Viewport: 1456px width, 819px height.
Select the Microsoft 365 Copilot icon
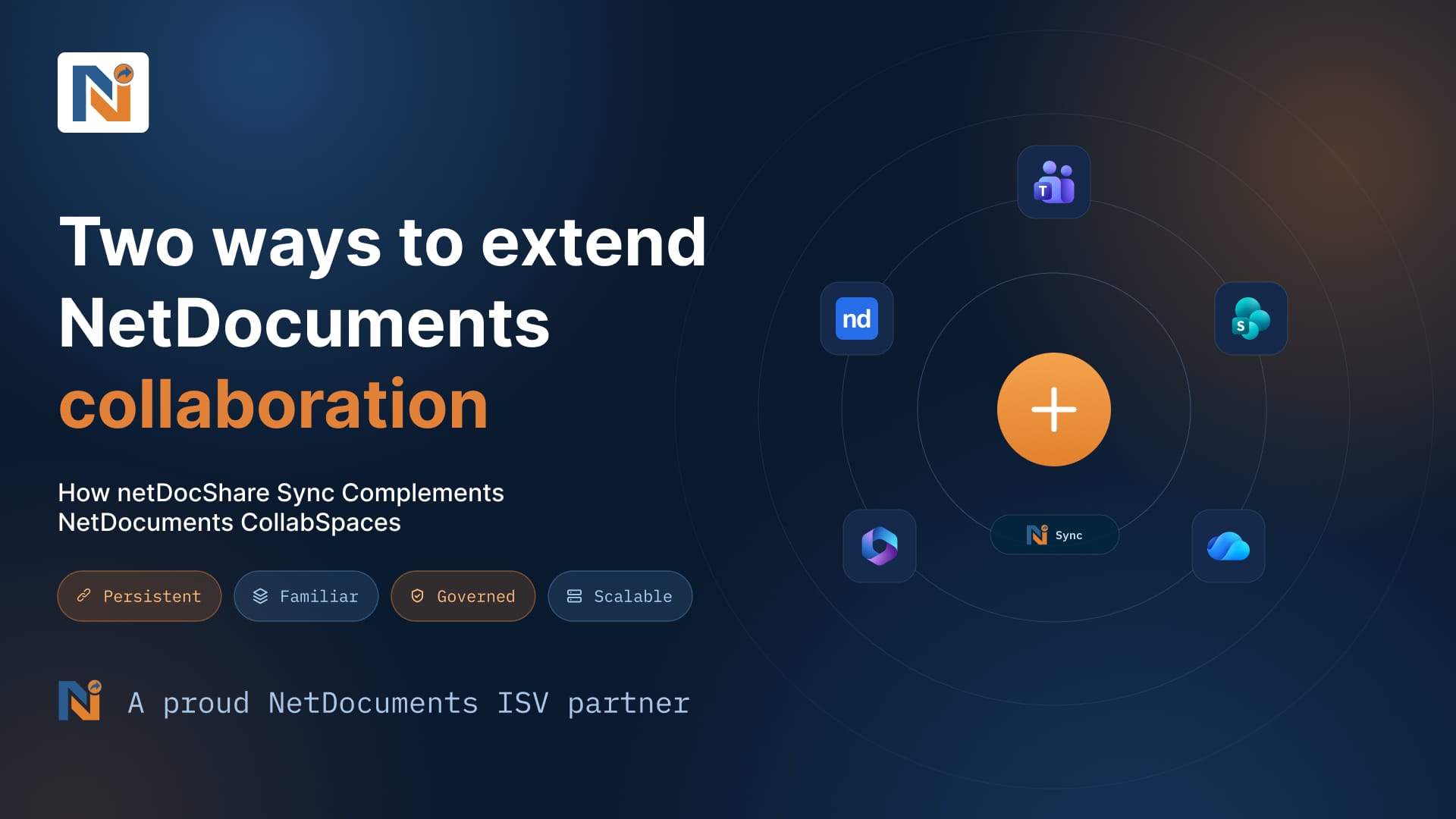(880, 546)
